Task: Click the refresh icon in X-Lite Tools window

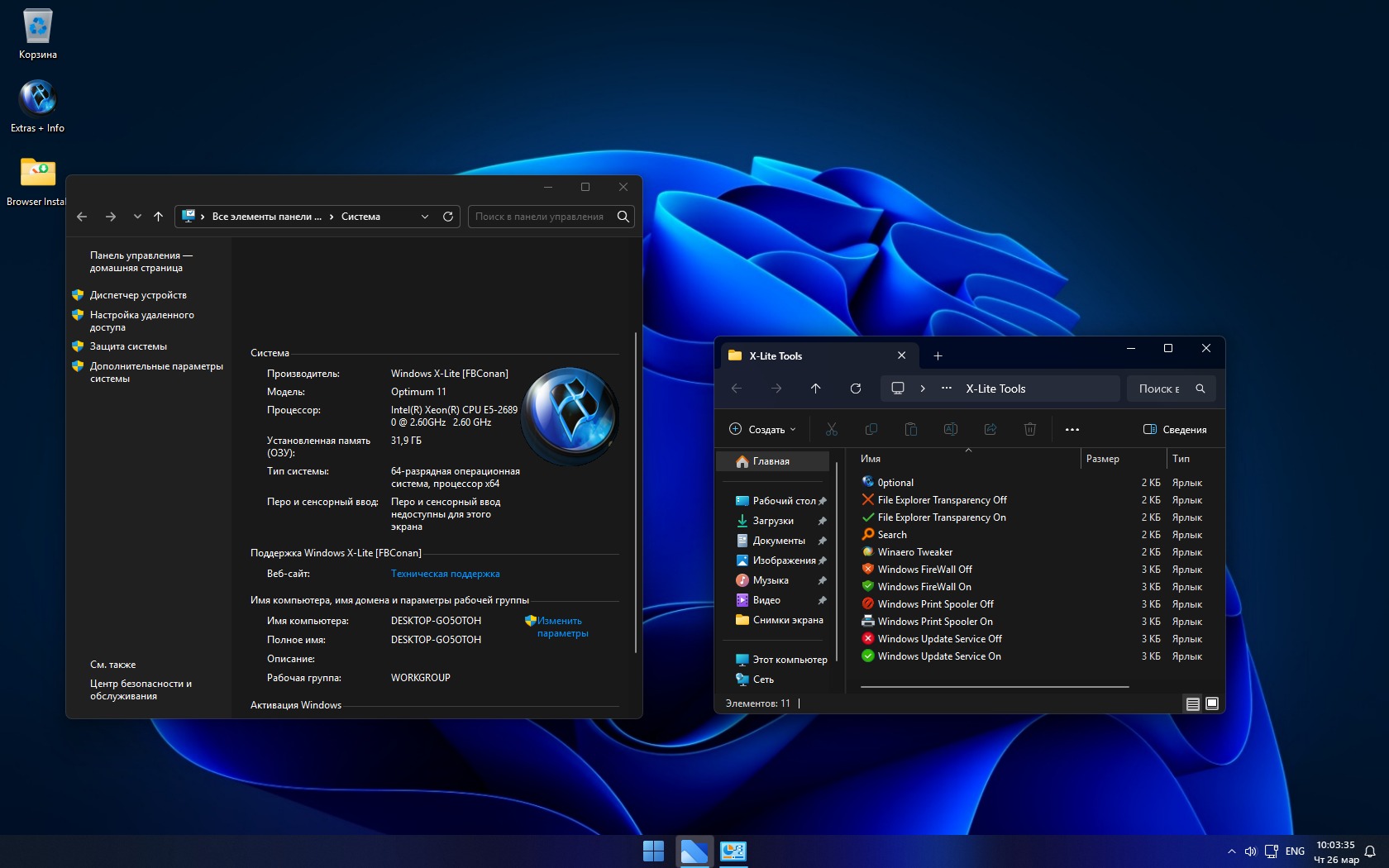Action: point(856,389)
